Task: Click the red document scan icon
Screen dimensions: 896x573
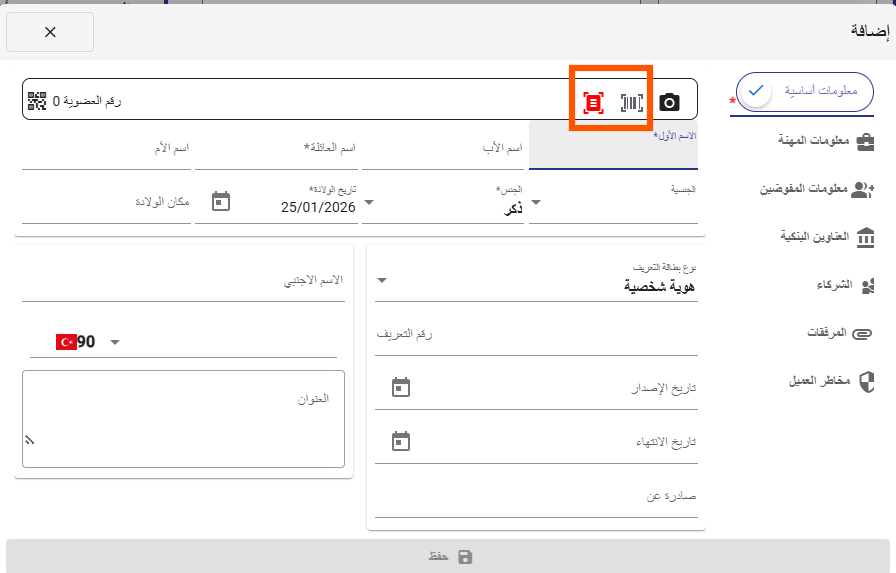Action: coord(593,102)
